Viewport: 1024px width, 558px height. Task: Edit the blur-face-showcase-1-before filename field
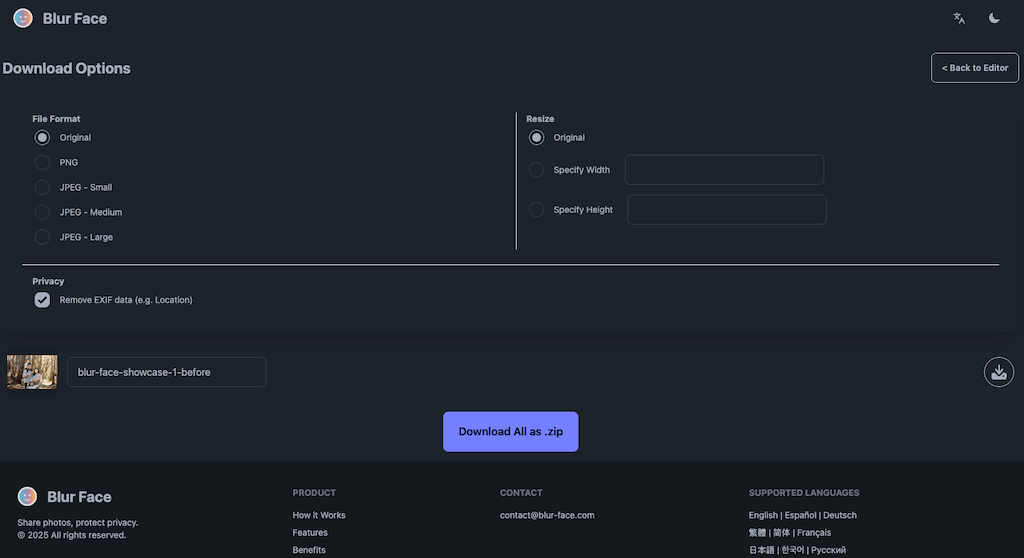[x=166, y=372]
